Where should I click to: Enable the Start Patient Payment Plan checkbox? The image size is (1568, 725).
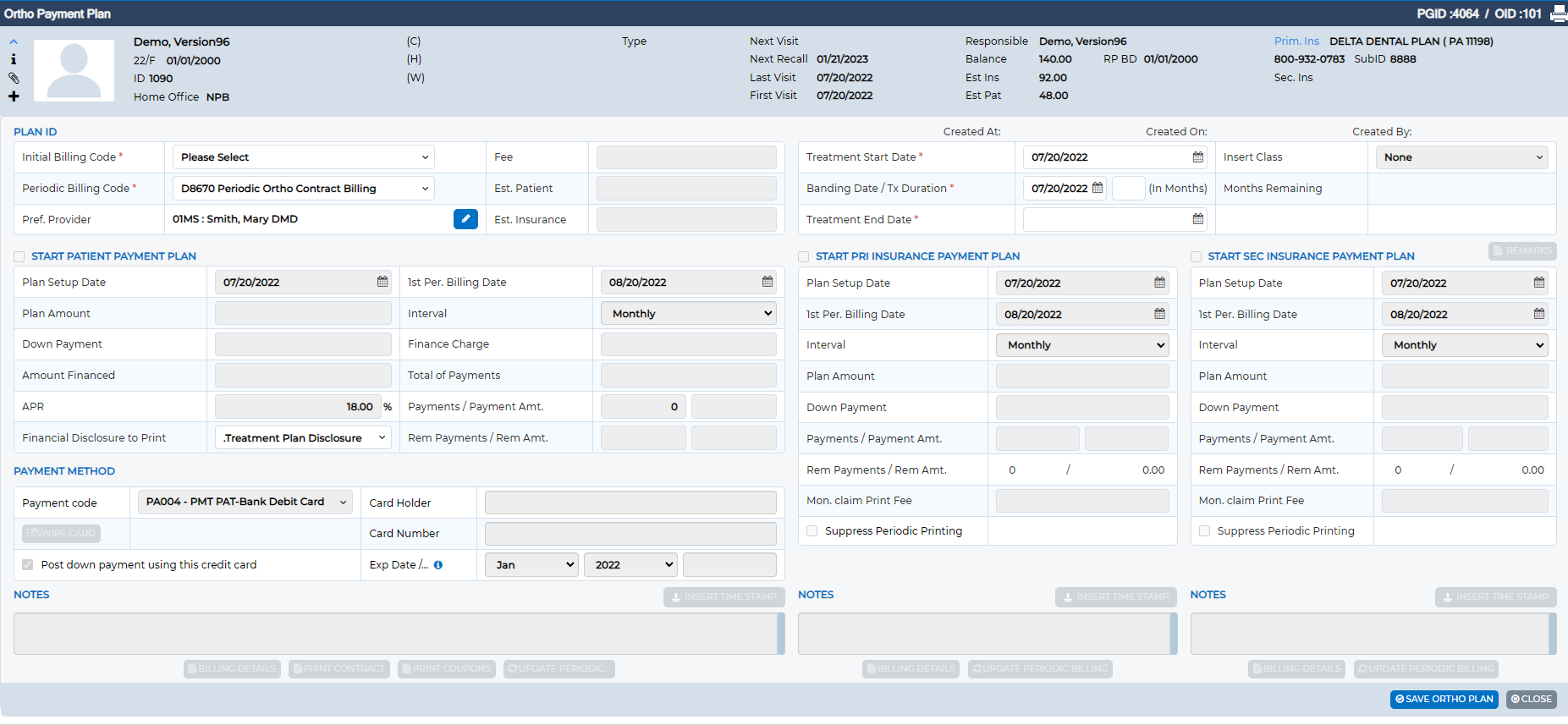[x=19, y=256]
